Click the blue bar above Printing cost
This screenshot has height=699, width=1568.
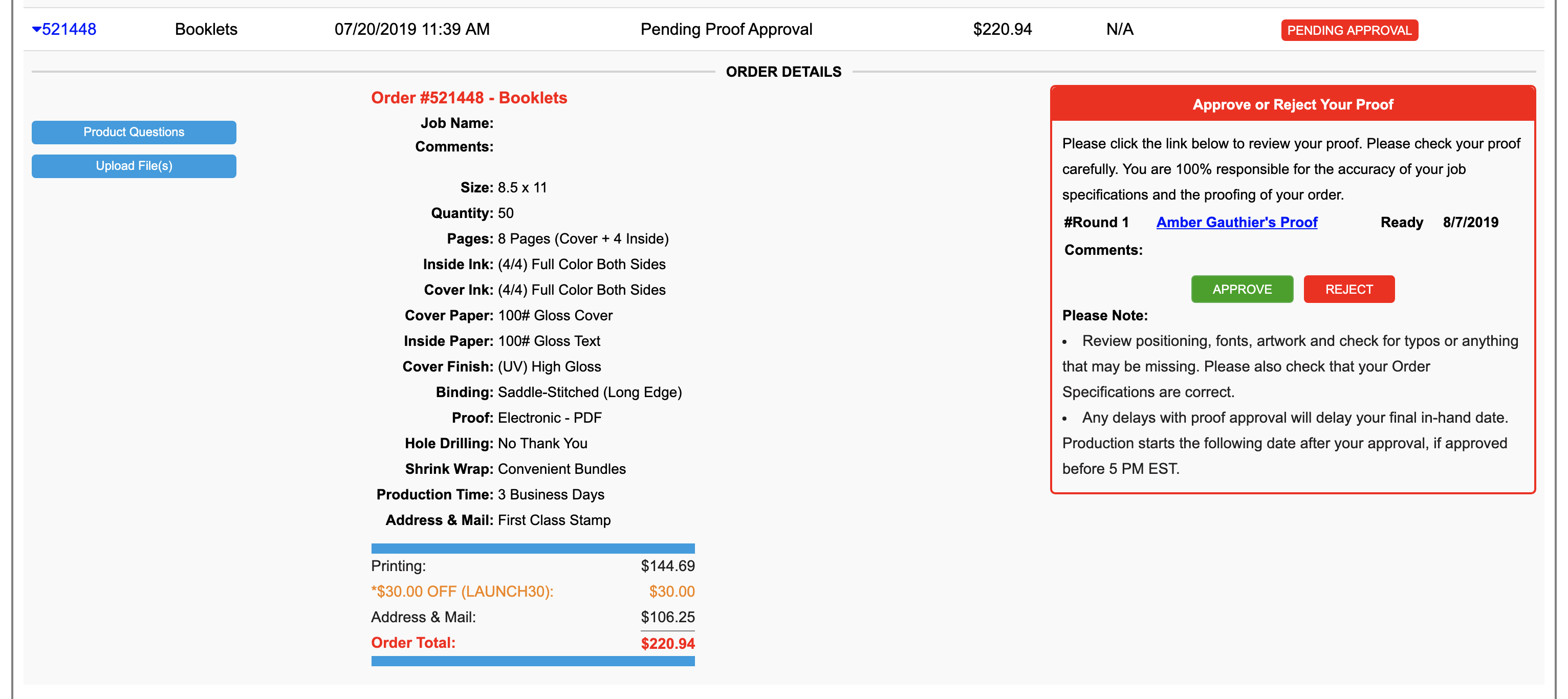(533, 548)
